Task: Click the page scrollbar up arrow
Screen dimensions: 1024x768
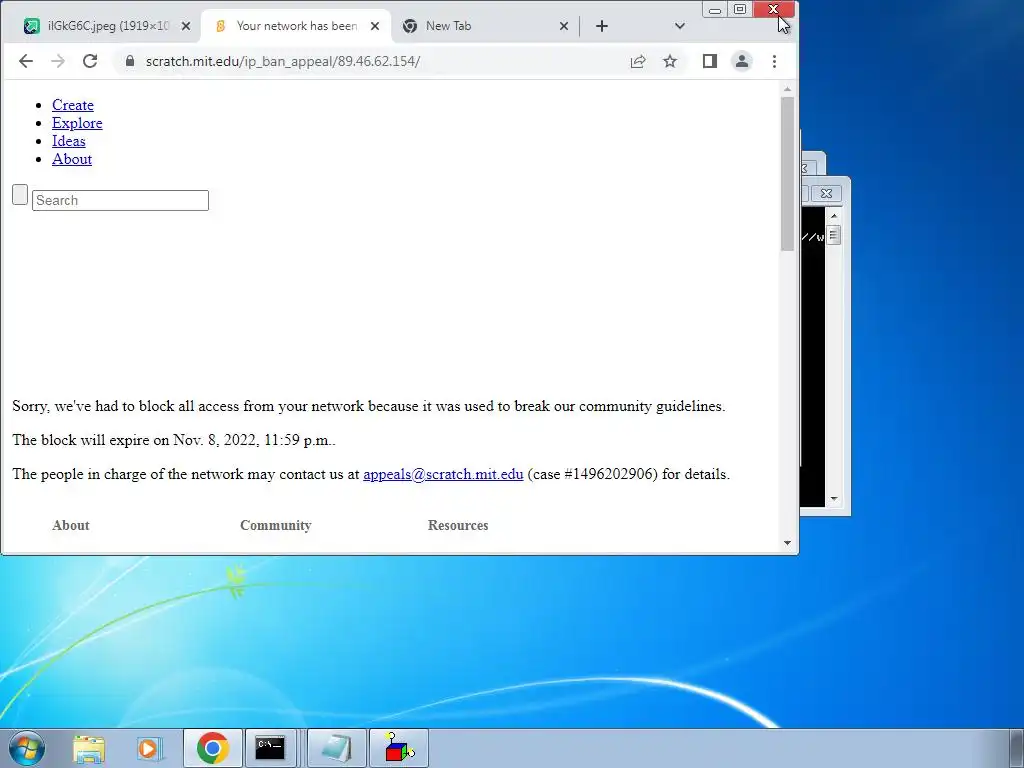Action: (x=787, y=89)
